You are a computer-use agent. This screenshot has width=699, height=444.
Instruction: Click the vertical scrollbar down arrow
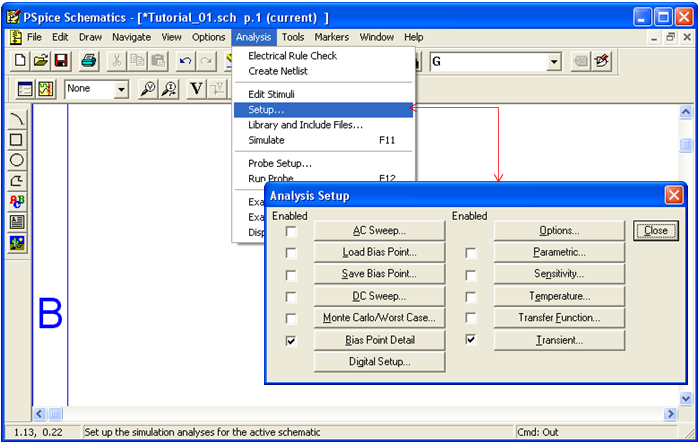point(686,398)
